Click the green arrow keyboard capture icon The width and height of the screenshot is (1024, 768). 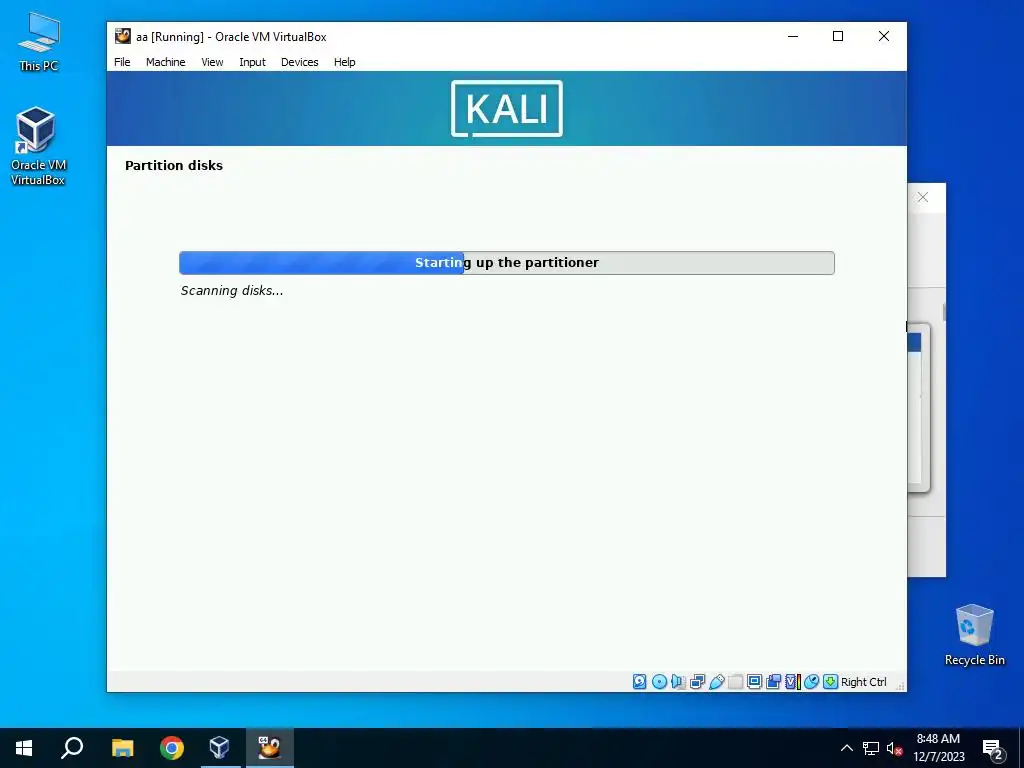click(830, 682)
